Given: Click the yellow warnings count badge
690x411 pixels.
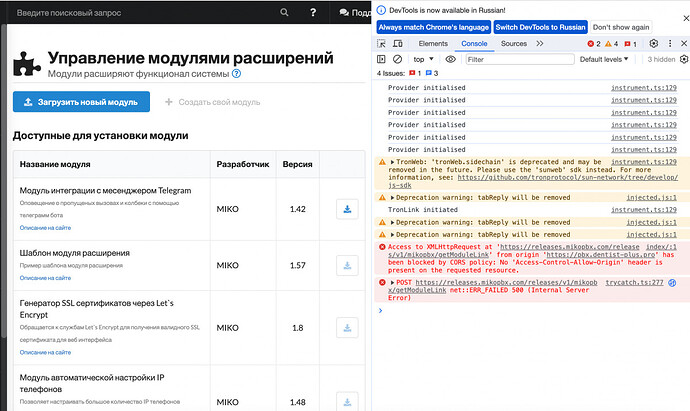Looking at the screenshot, I should (611, 44).
